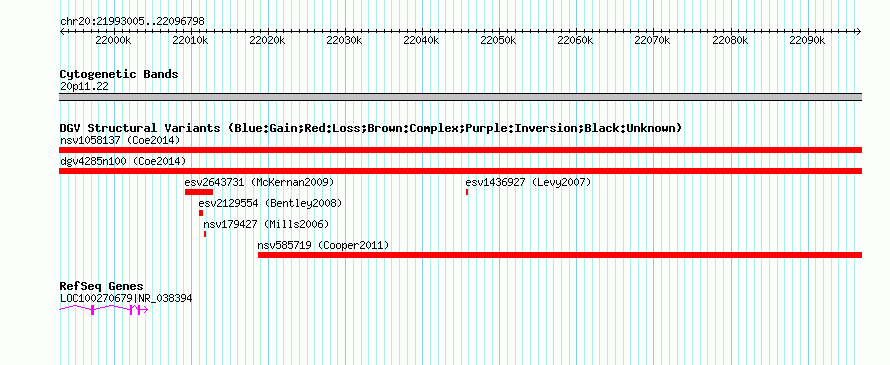Click the 22090k ruler tick label
Image resolution: width=890 pixels, height=365 pixels.
click(x=808, y=41)
